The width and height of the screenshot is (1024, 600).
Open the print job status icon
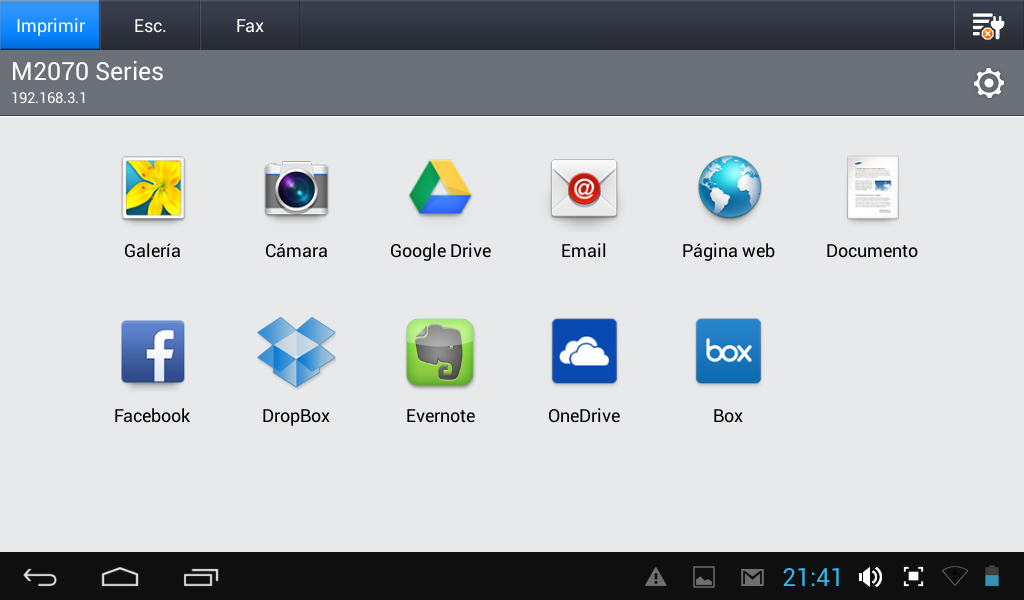click(x=988, y=26)
